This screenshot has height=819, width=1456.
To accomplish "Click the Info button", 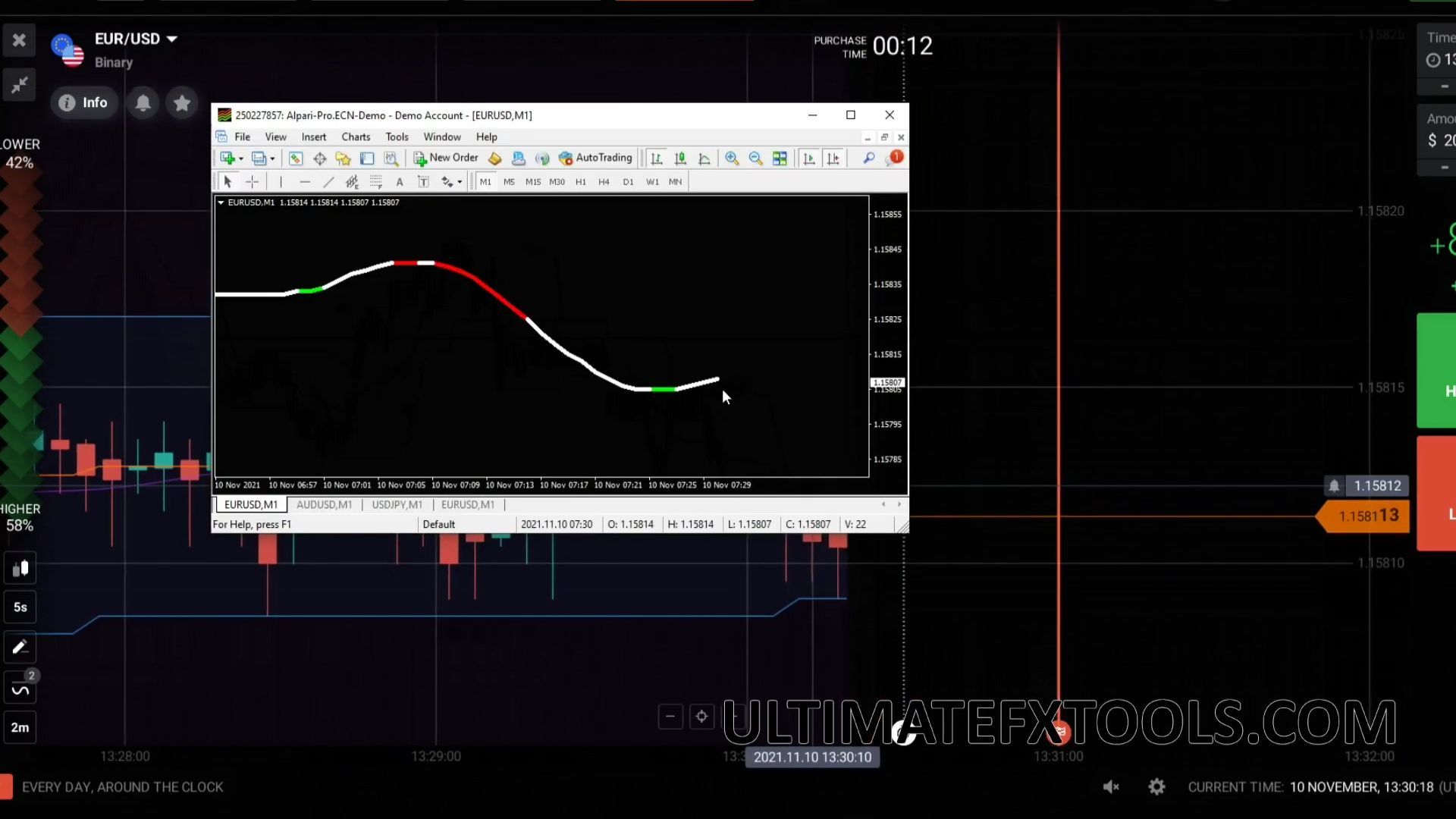I will tap(83, 102).
